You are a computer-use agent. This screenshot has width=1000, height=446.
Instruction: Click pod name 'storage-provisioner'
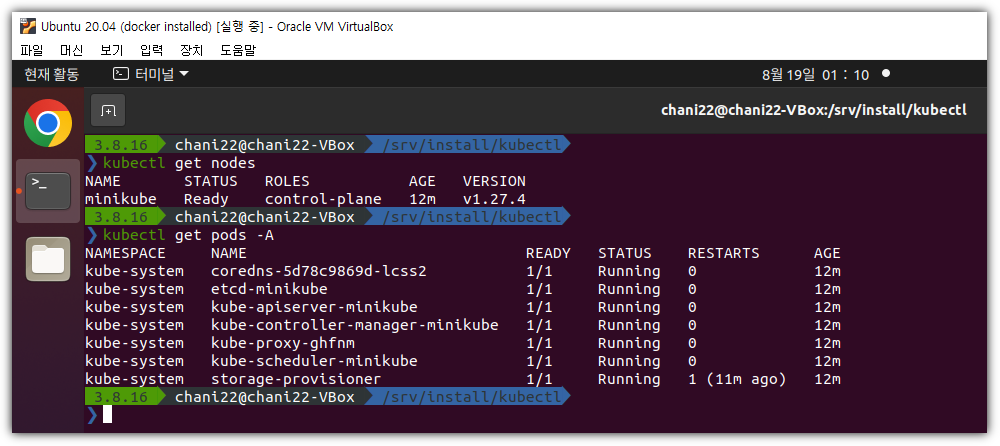point(296,379)
